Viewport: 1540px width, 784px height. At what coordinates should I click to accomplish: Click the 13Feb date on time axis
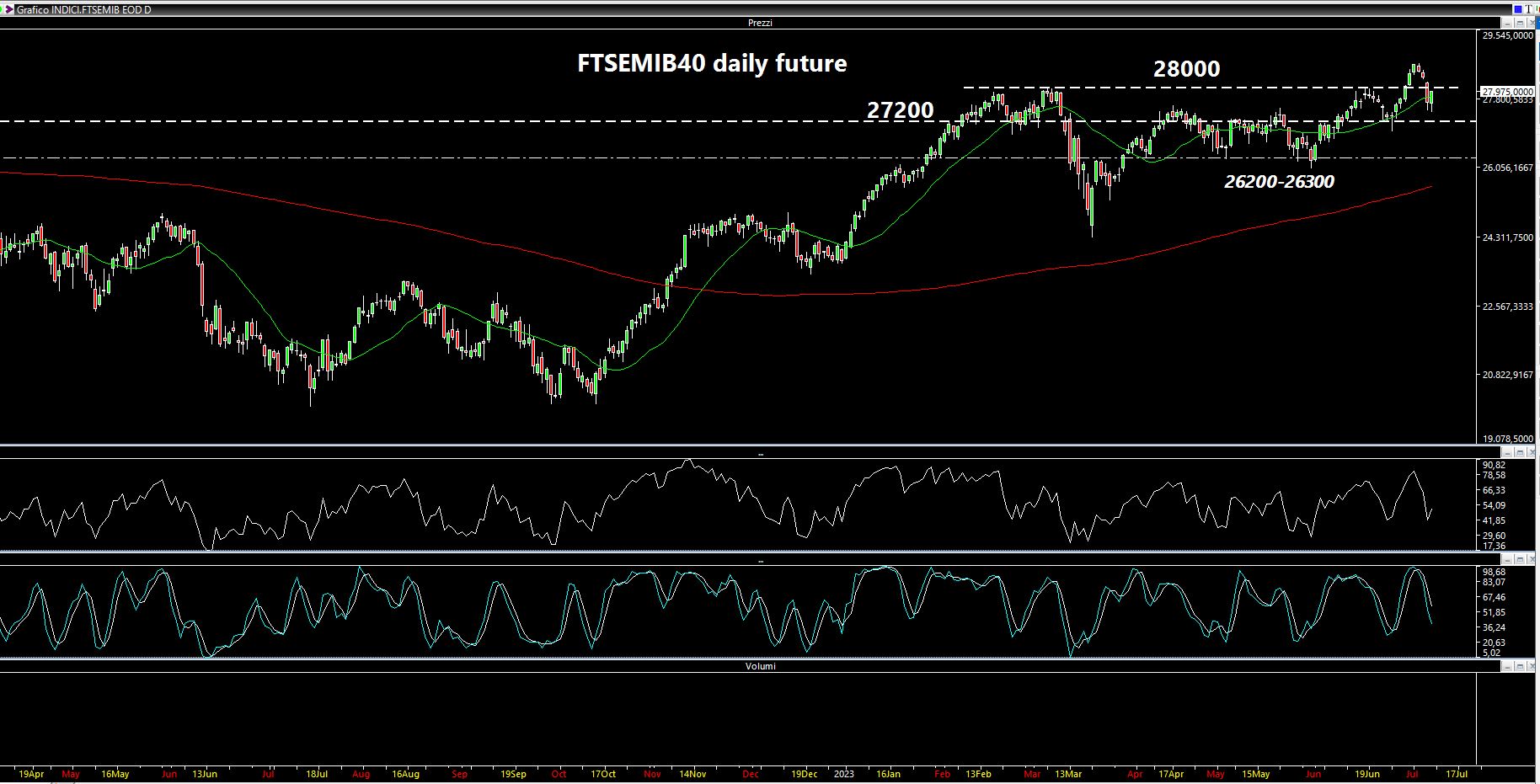tap(978, 773)
